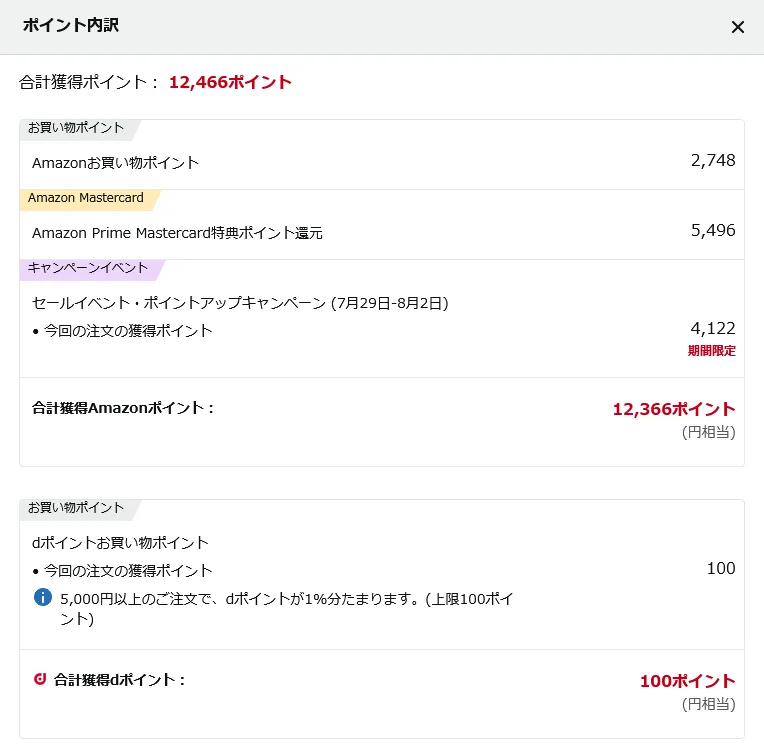The image size is (764, 755).
Task: Click the 合計獲得dポイント label
Action: coord(119,680)
